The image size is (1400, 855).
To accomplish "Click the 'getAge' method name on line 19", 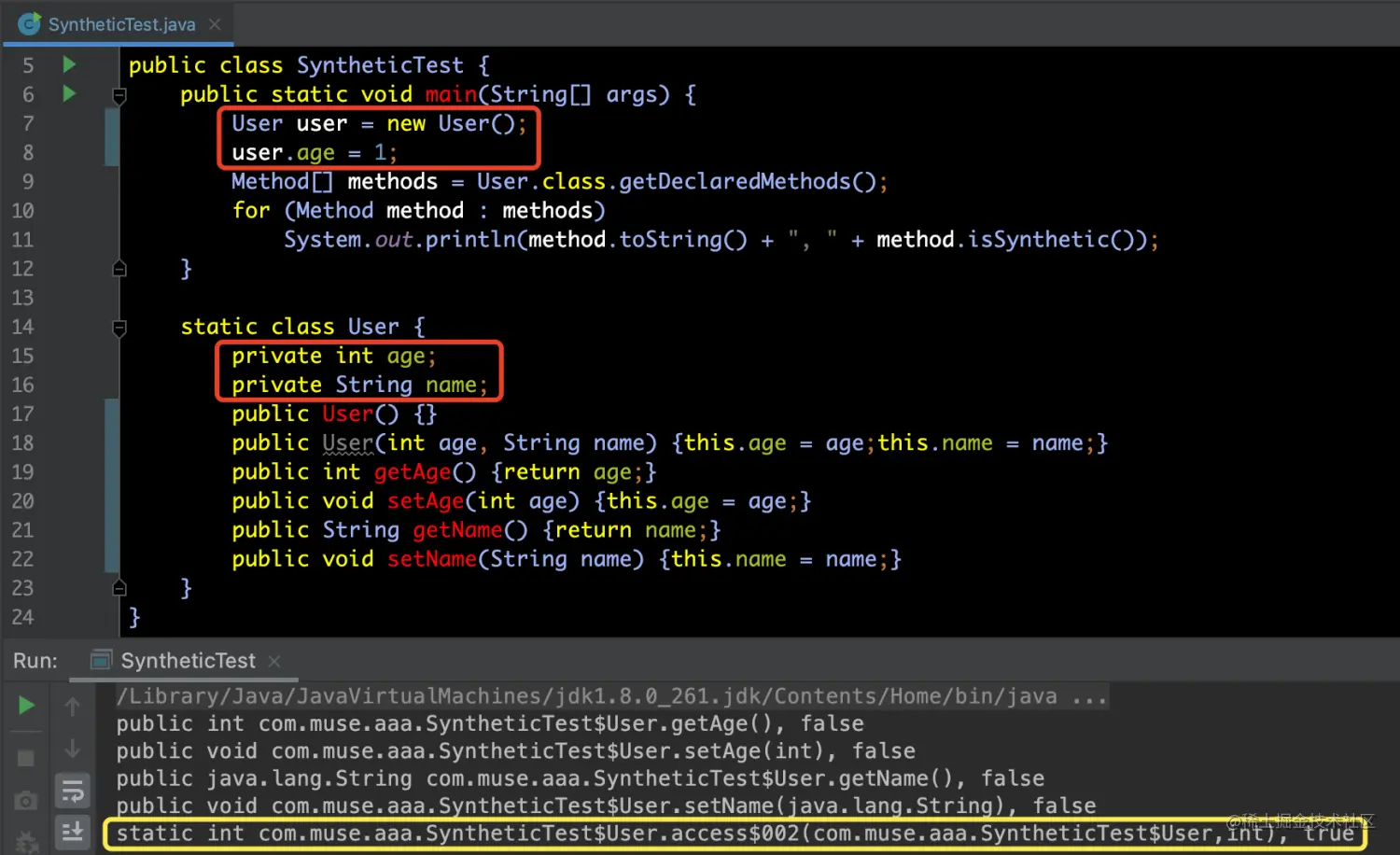I will point(412,472).
